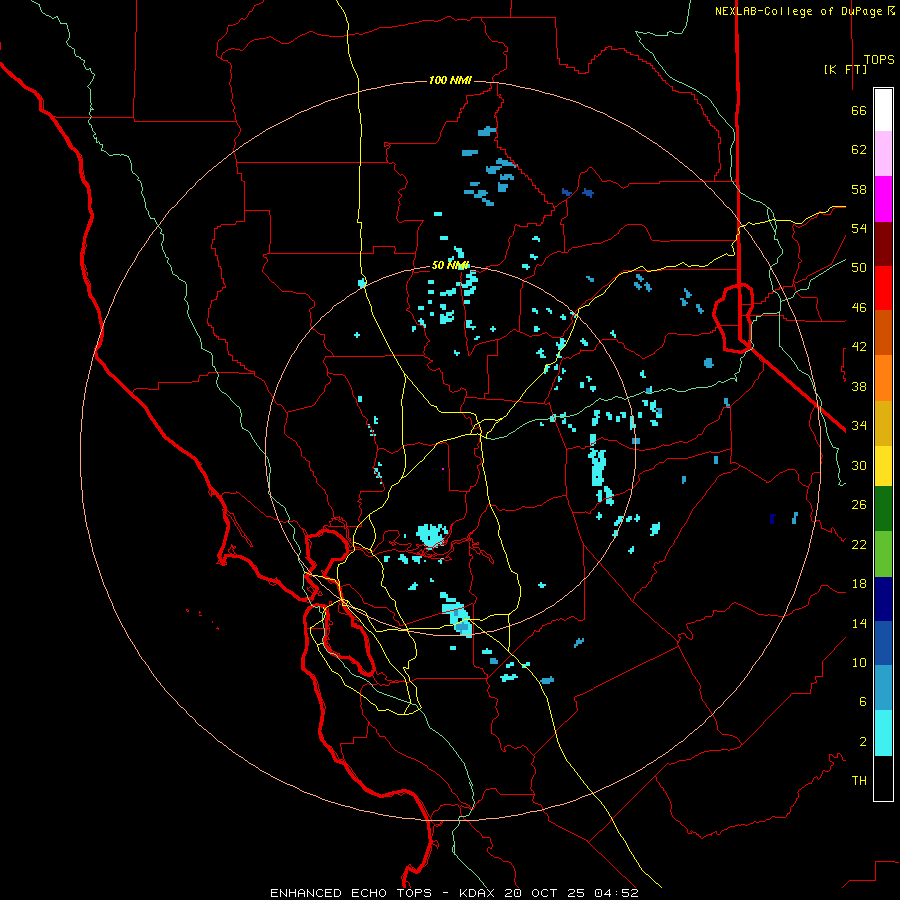Viewport: 900px width, 900px height.
Task: Click the "TH" legend label
Action: click(x=859, y=781)
